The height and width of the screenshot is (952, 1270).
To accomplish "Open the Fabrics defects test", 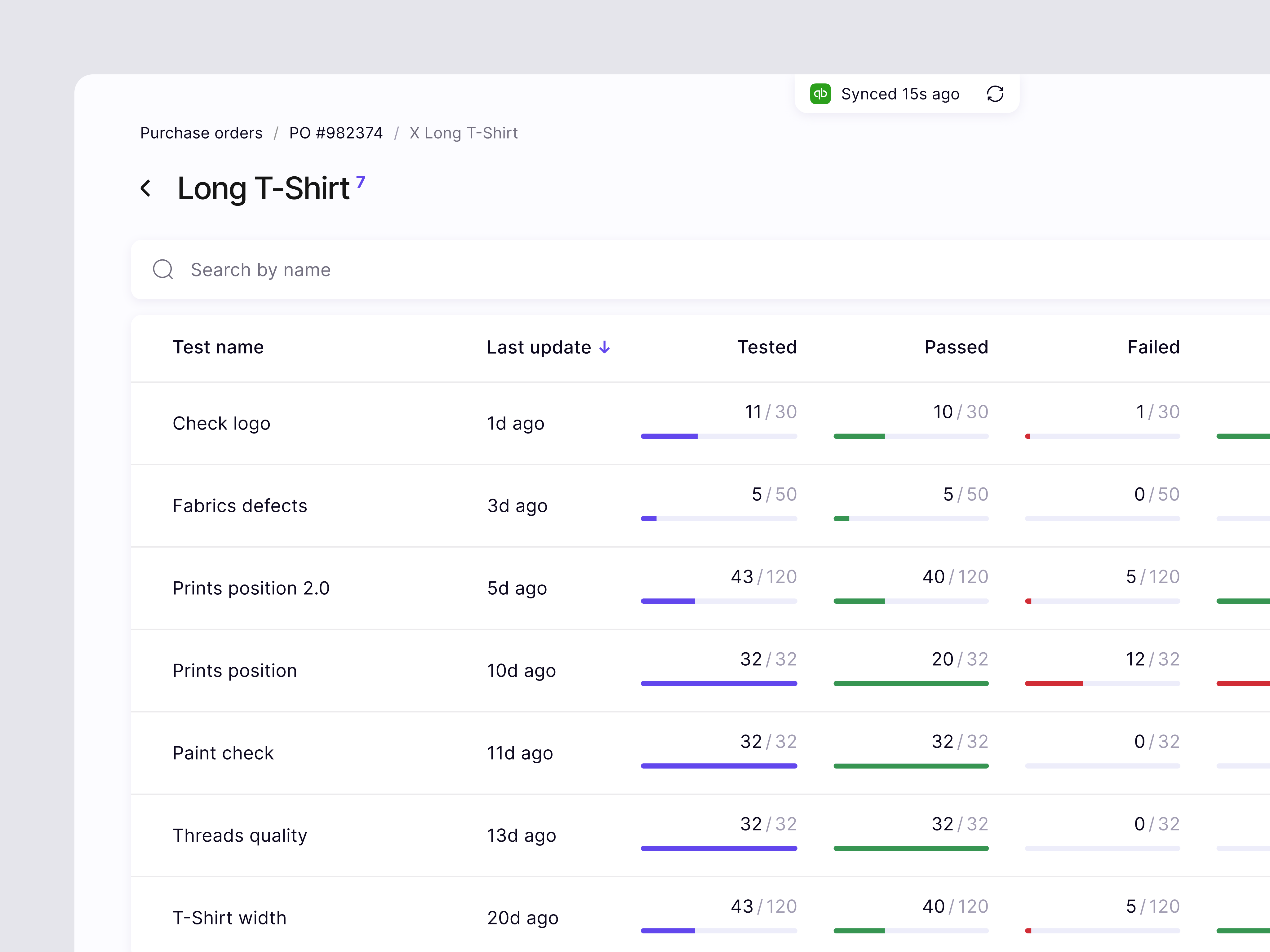I will point(240,505).
